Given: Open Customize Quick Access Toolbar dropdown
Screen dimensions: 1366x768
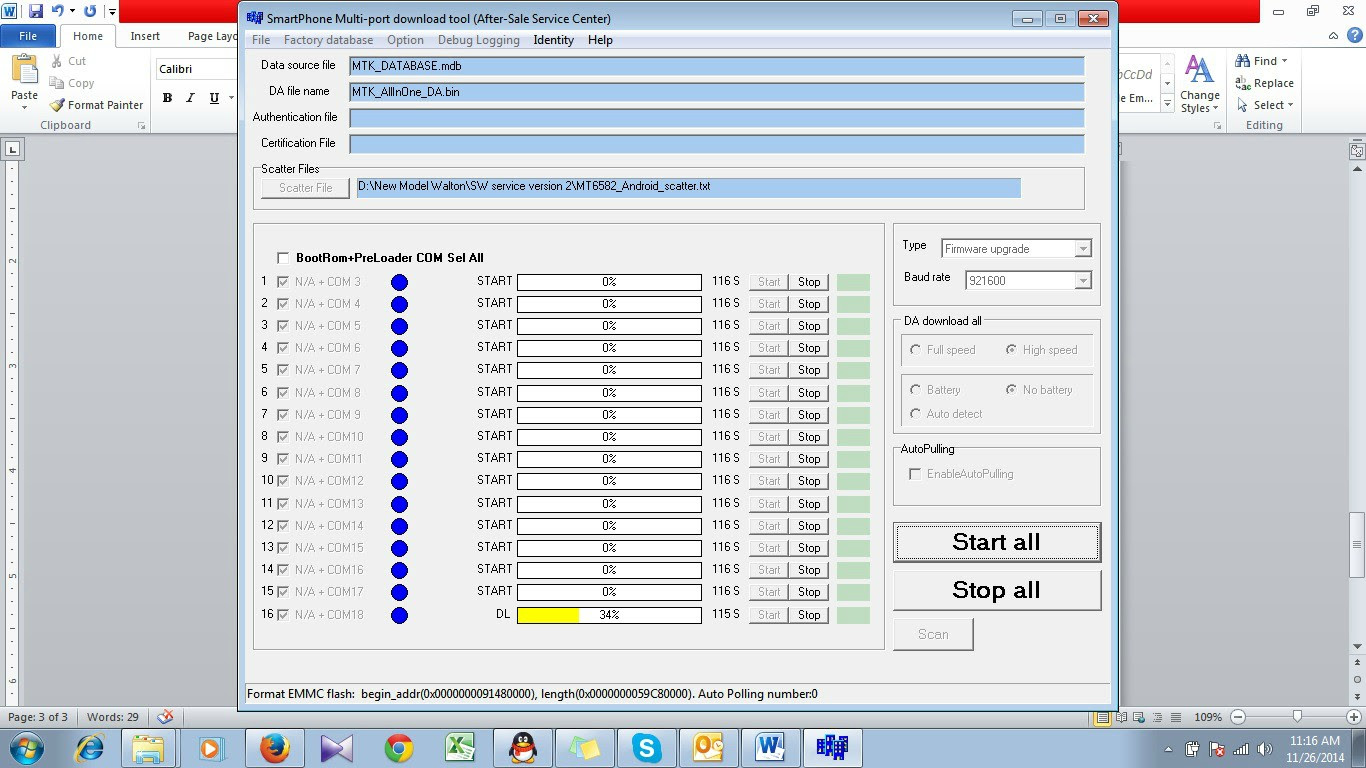Looking at the screenshot, I should point(111,12).
